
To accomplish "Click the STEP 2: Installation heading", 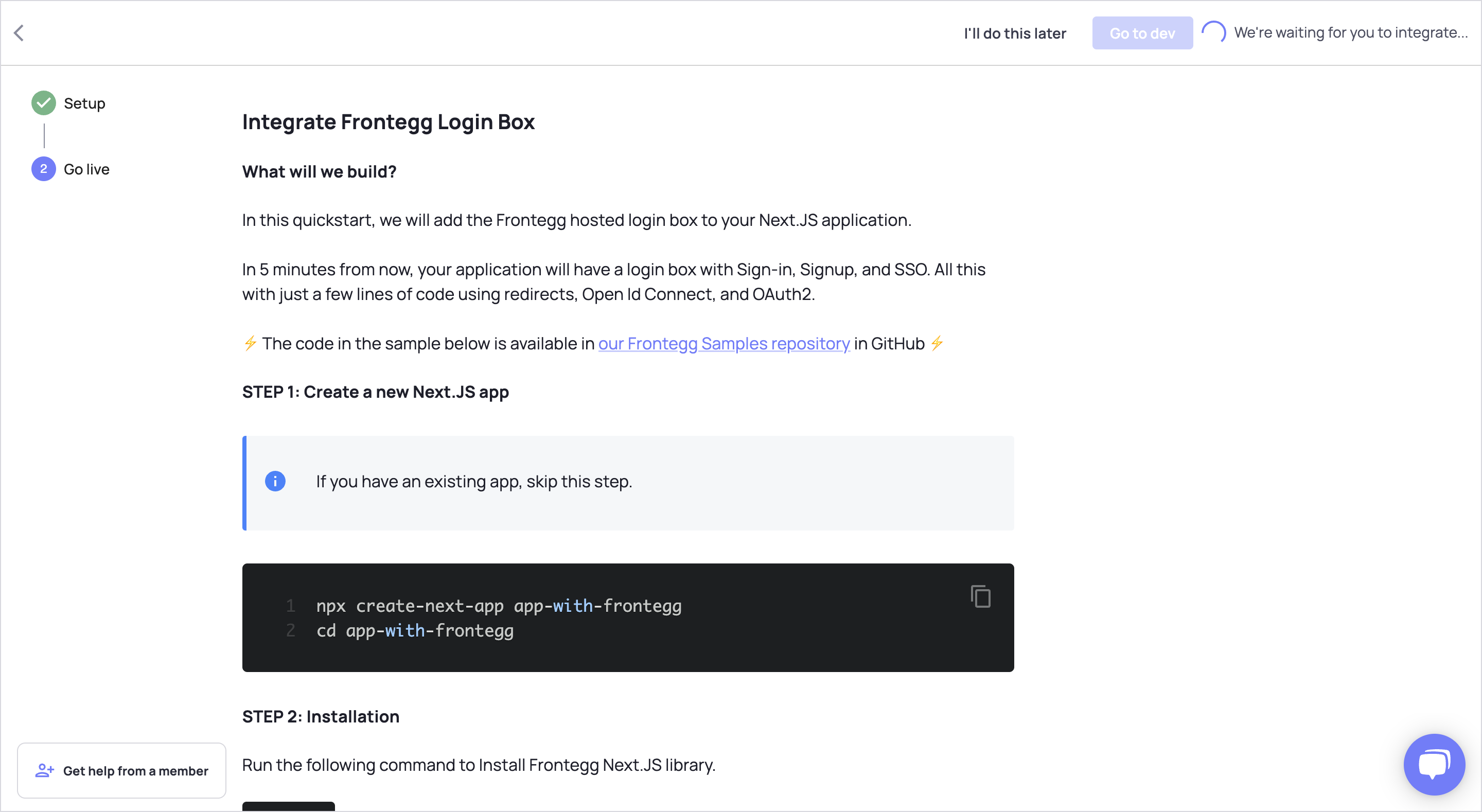I will click(x=321, y=716).
